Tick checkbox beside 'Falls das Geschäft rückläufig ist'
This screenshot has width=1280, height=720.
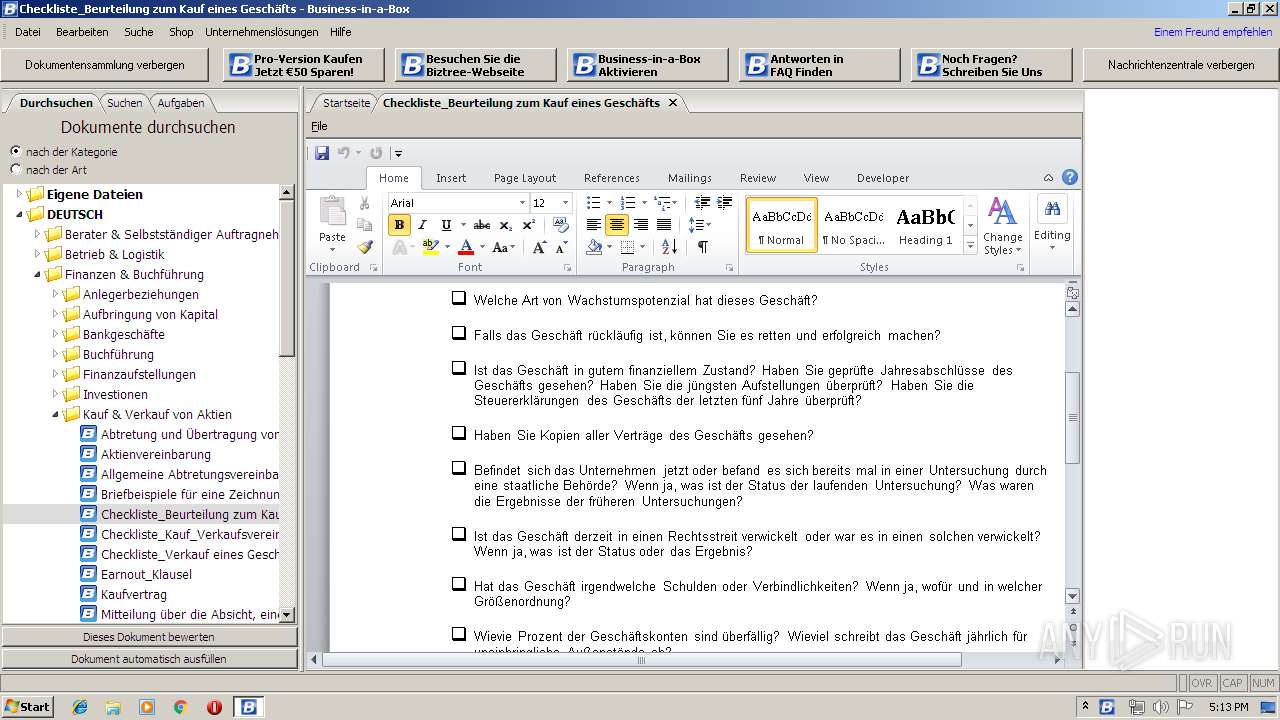458,333
